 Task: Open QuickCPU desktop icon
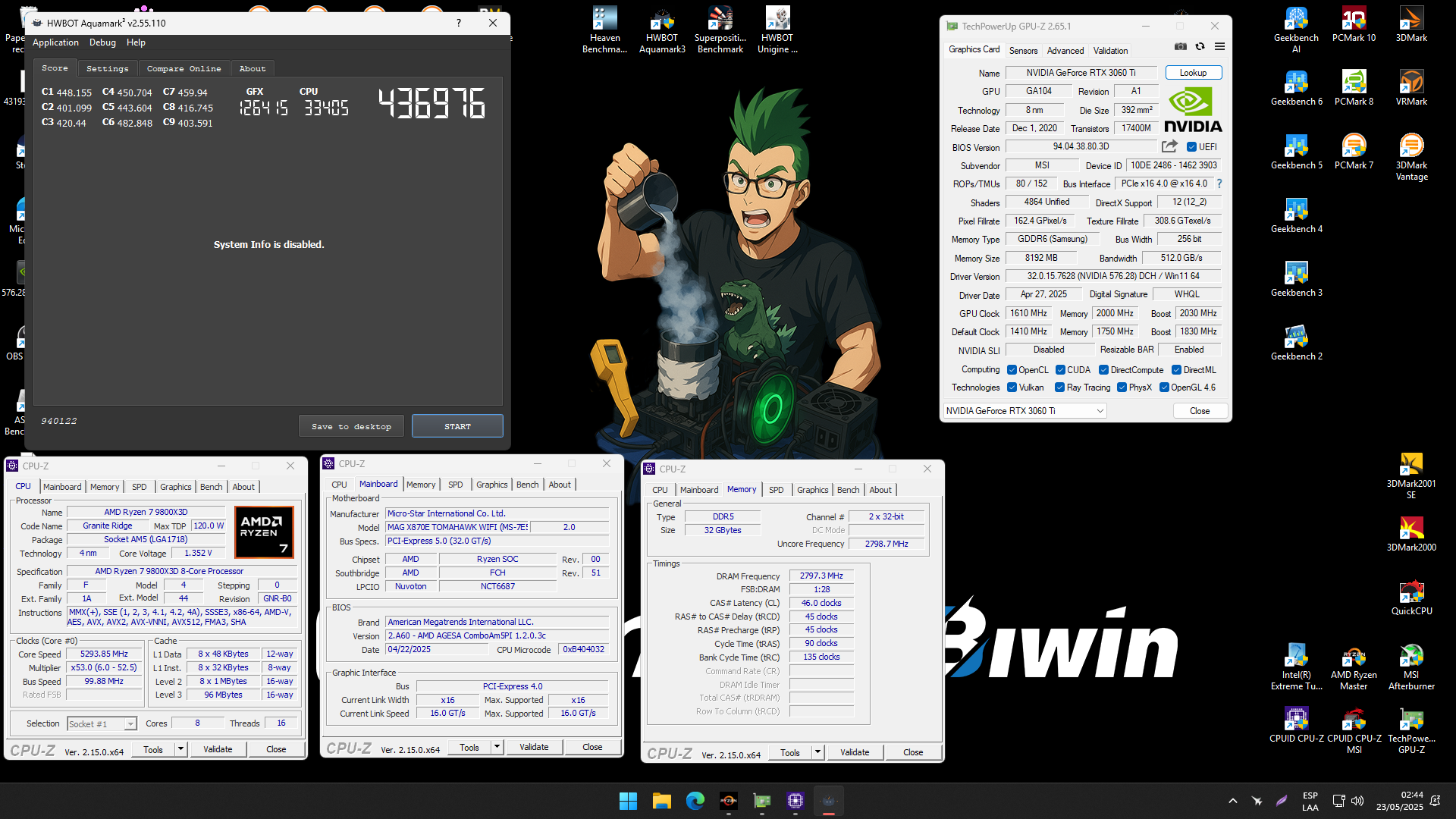pos(1411,598)
